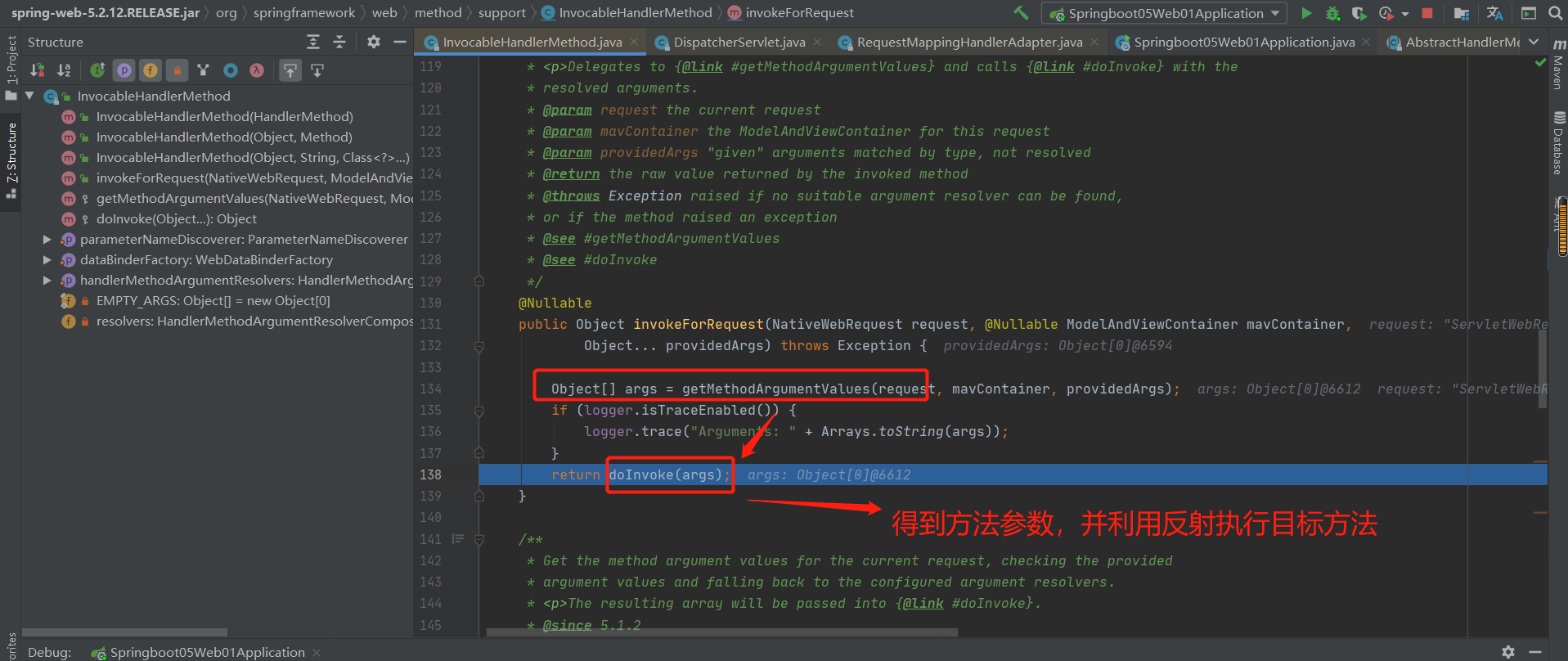
Task: Click the Translate icon in toolbar
Action: tap(1494, 13)
